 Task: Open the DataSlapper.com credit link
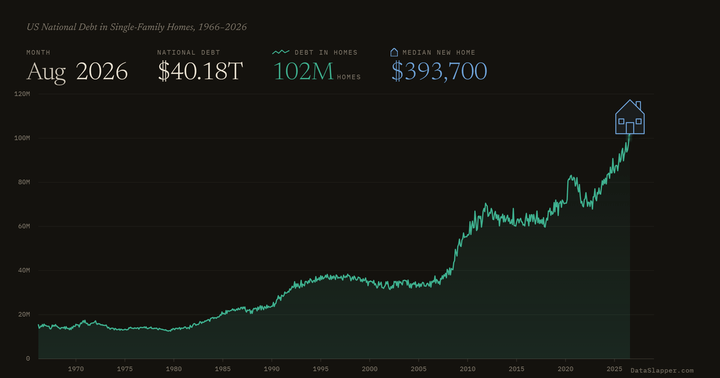(x=662, y=370)
